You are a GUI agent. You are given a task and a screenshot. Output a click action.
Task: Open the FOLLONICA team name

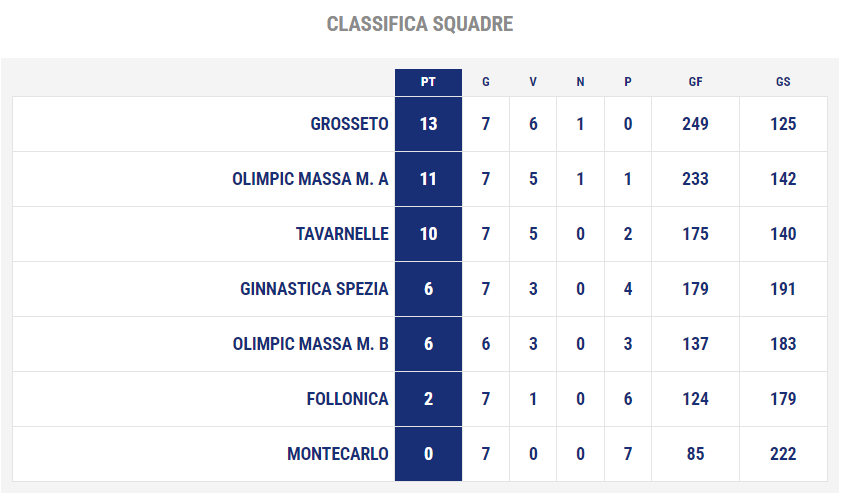click(x=347, y=399)
